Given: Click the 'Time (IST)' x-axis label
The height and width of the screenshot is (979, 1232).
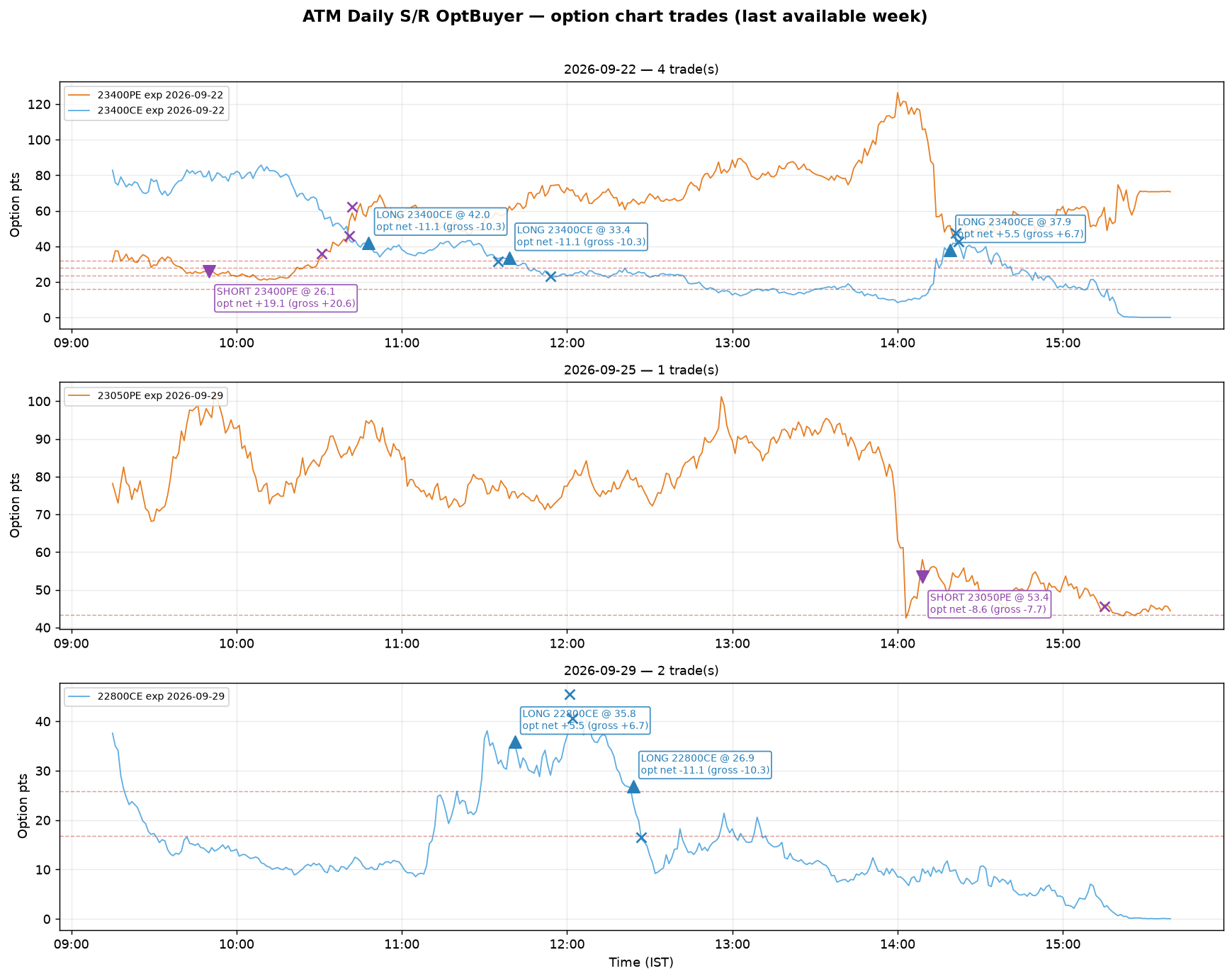Looking at the screenshot, I should 641,962.
